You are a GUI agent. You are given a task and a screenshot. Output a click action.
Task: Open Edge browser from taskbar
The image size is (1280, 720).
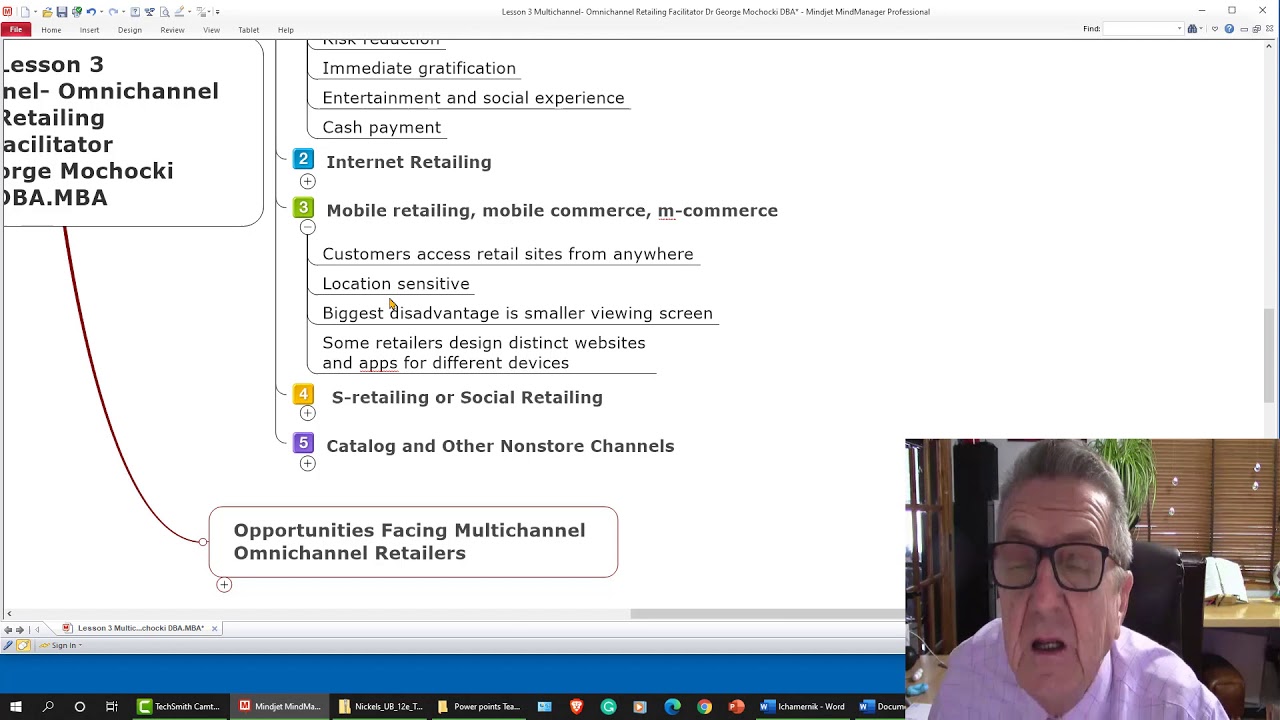tap(672, 707)
